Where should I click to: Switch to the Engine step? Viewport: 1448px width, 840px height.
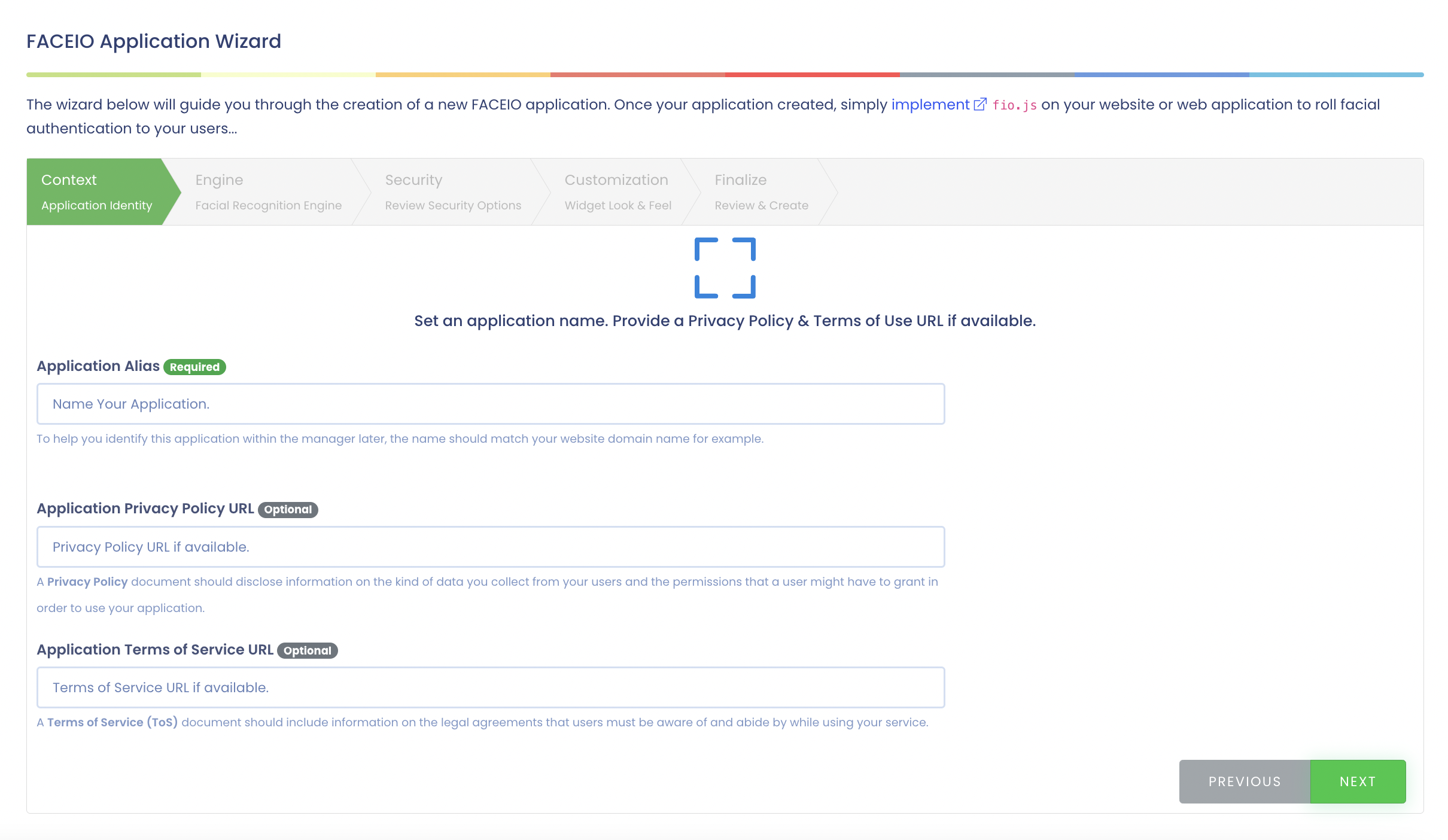[268, 192]
